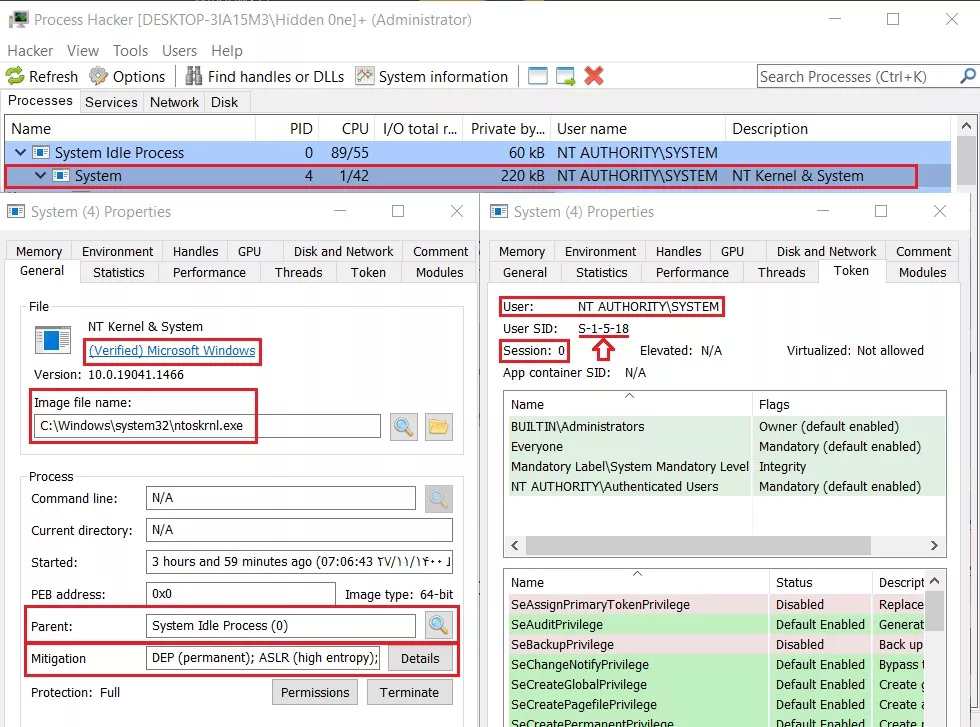Click the Refresh toolbar icon
Screen dimensions: 980x727
click(x=15, y=76)
